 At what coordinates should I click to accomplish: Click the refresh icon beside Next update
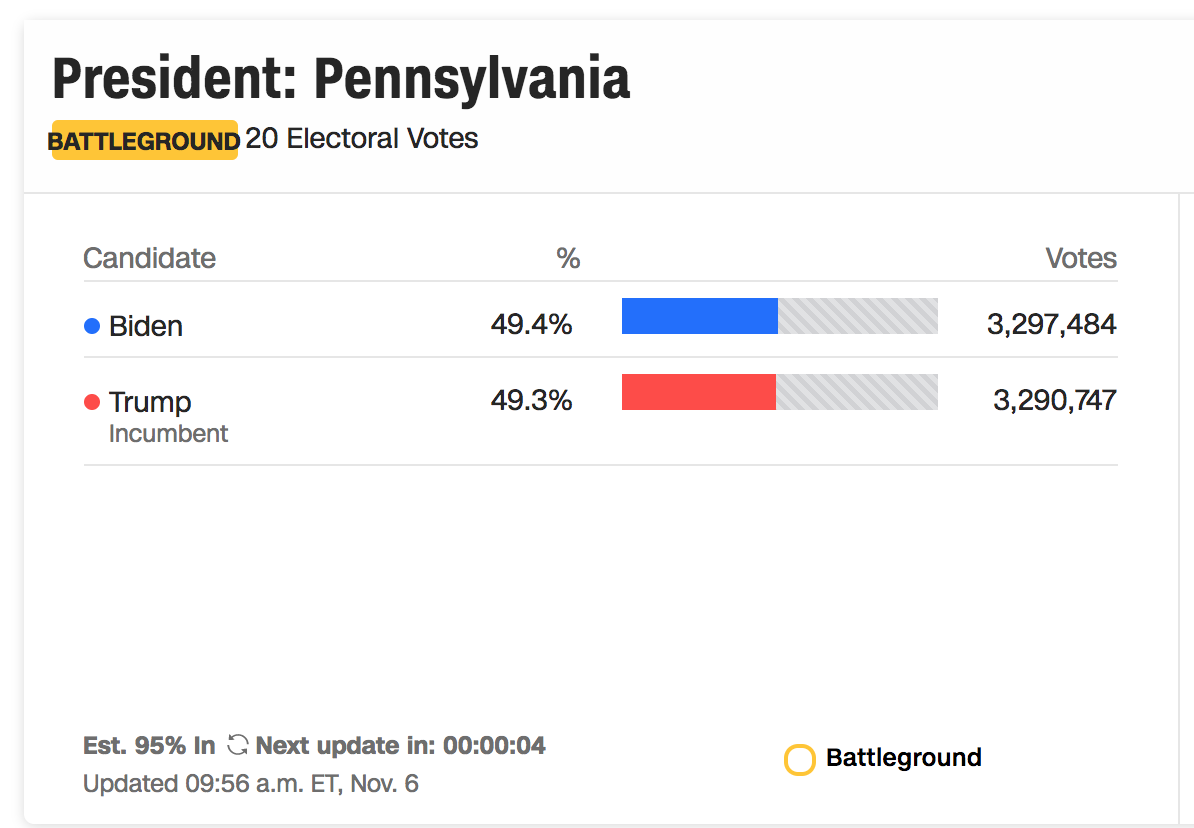pos(238,744)
